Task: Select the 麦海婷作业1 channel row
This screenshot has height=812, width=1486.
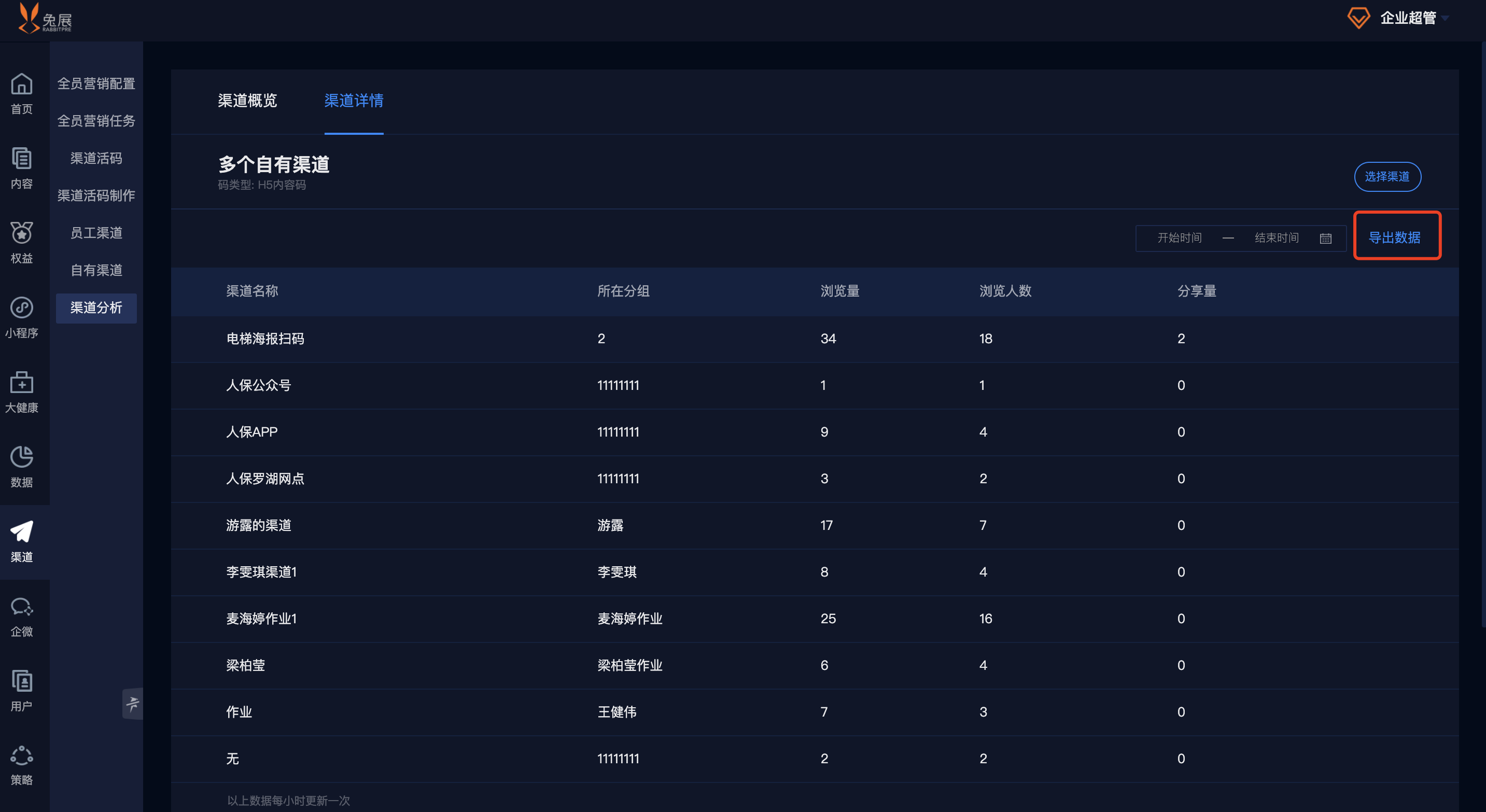Action: coord(815,620)
